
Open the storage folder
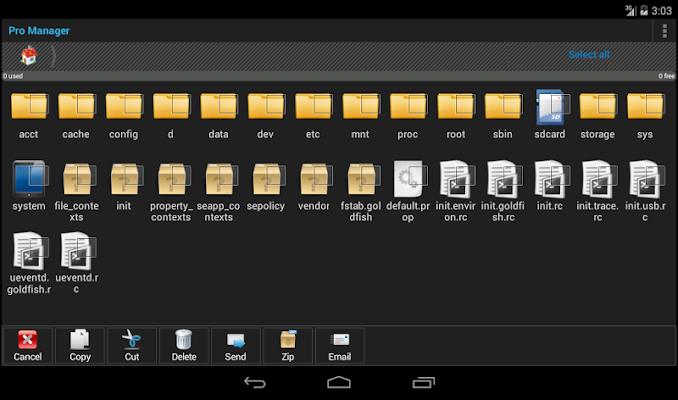click(598, 115)
